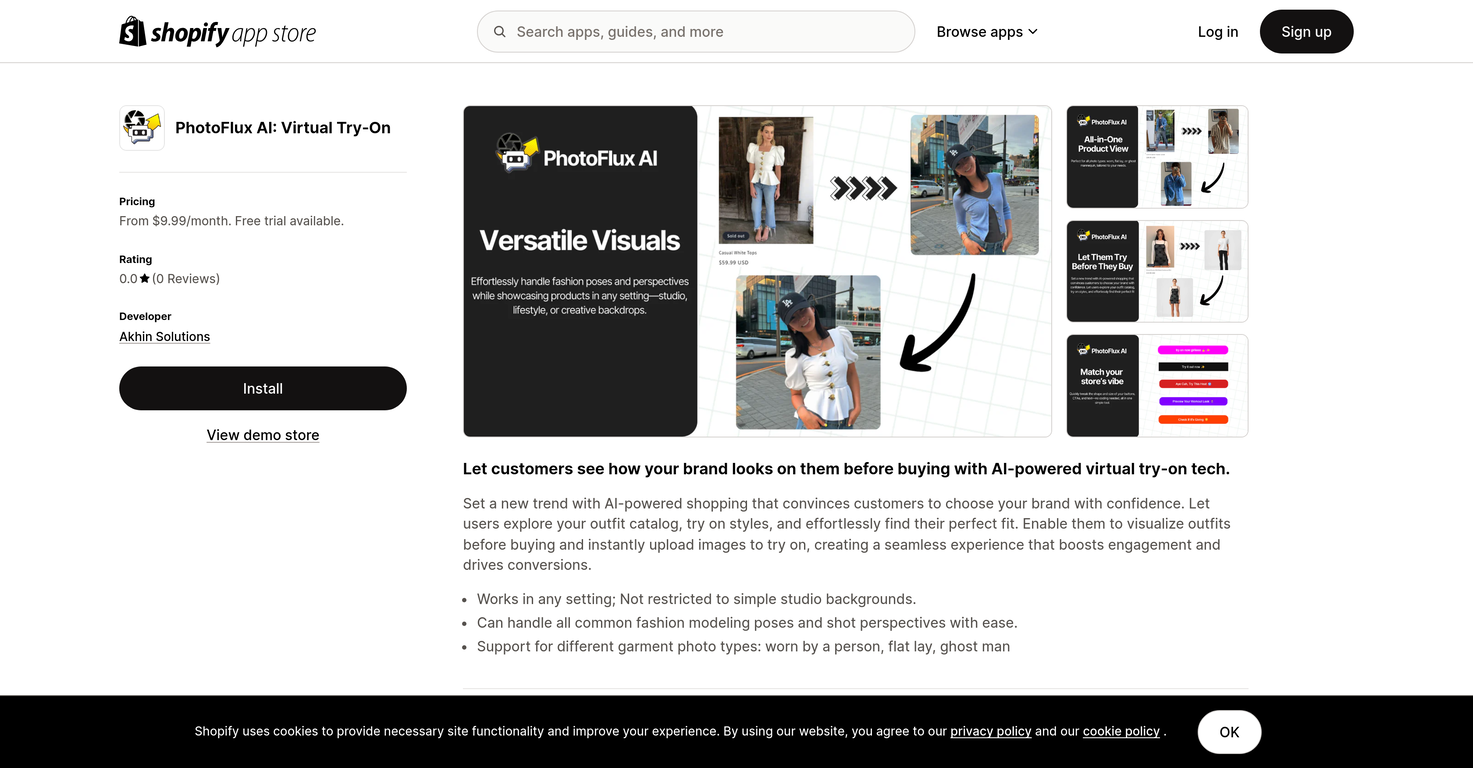Click the PhotoFlux AI: Virtual Try-On title
The image size is (1473, 768).
click(283, 128)
